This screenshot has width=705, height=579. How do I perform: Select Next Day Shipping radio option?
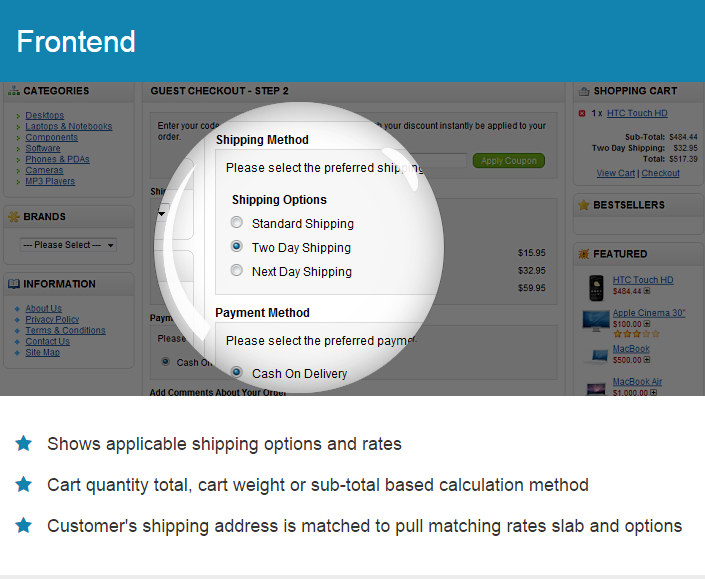click(x=236, y=270)
